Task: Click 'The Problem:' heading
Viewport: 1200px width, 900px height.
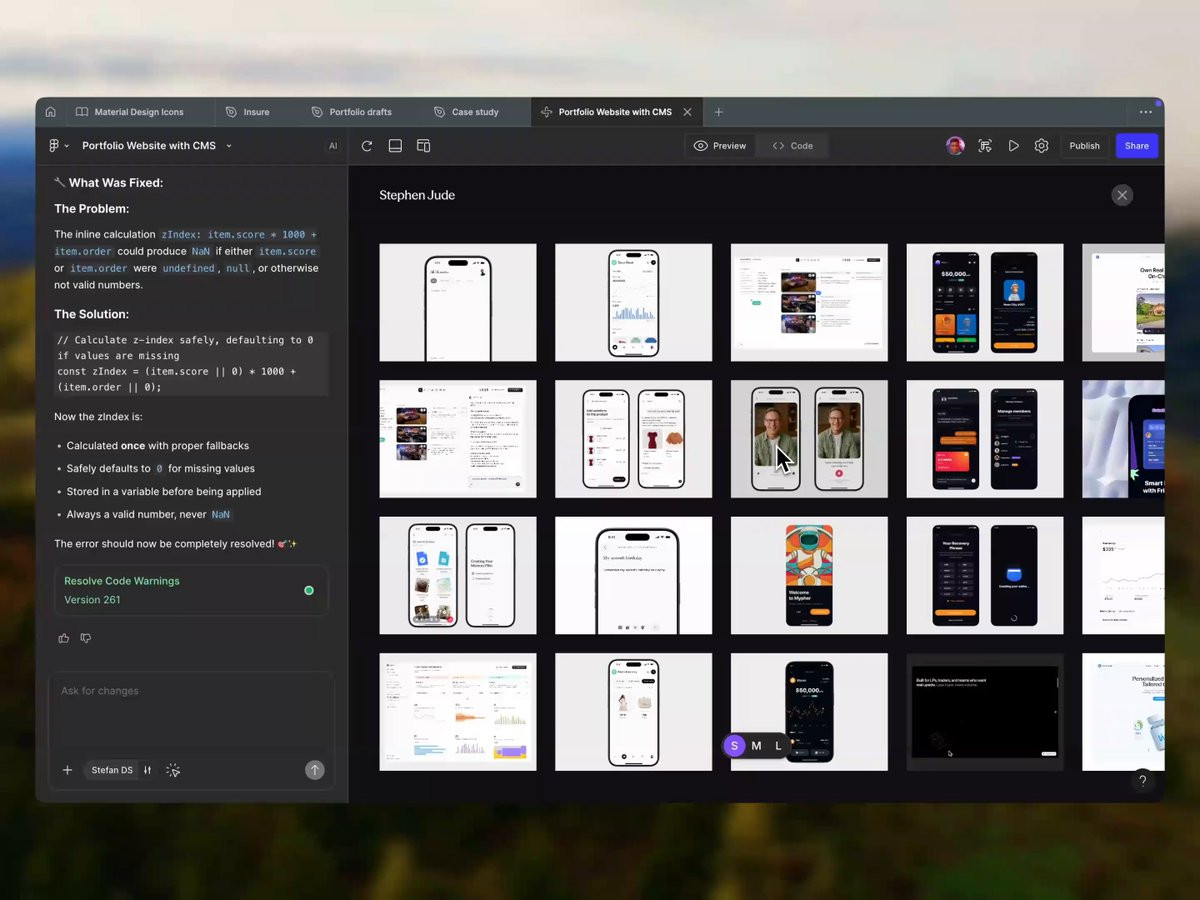Action: pos(92,209)
